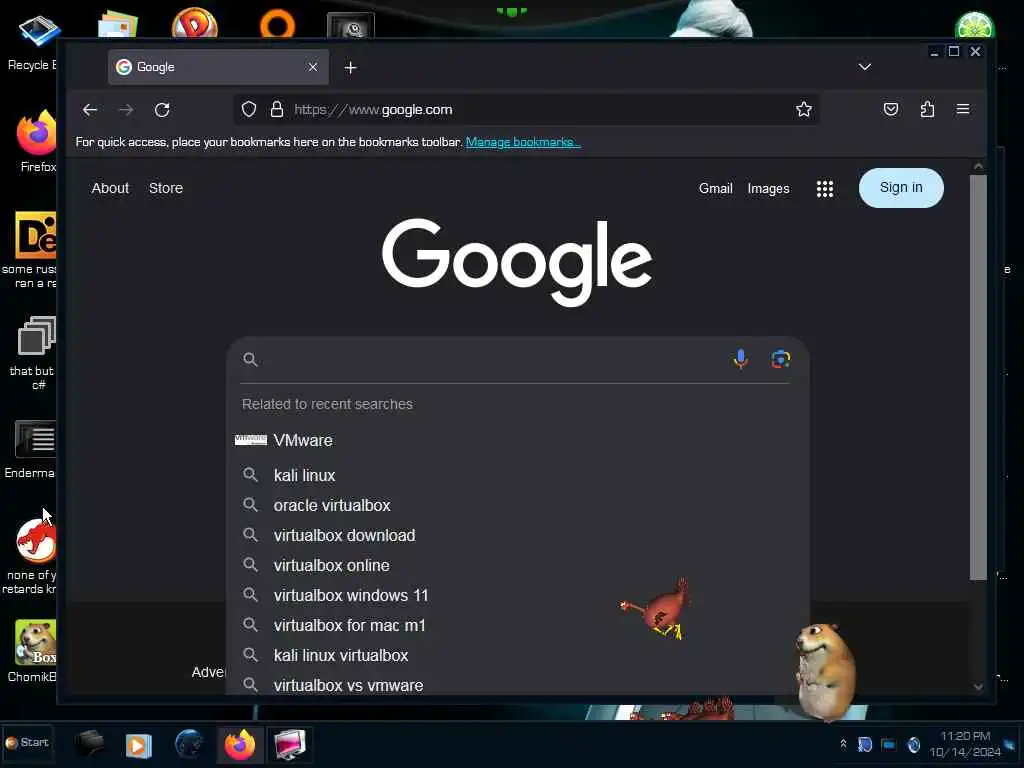Image resolution: width=1024 pixels, height=768 pixels.
Task: Reload the page with the refresh icon
Action: tap(162, 110)
